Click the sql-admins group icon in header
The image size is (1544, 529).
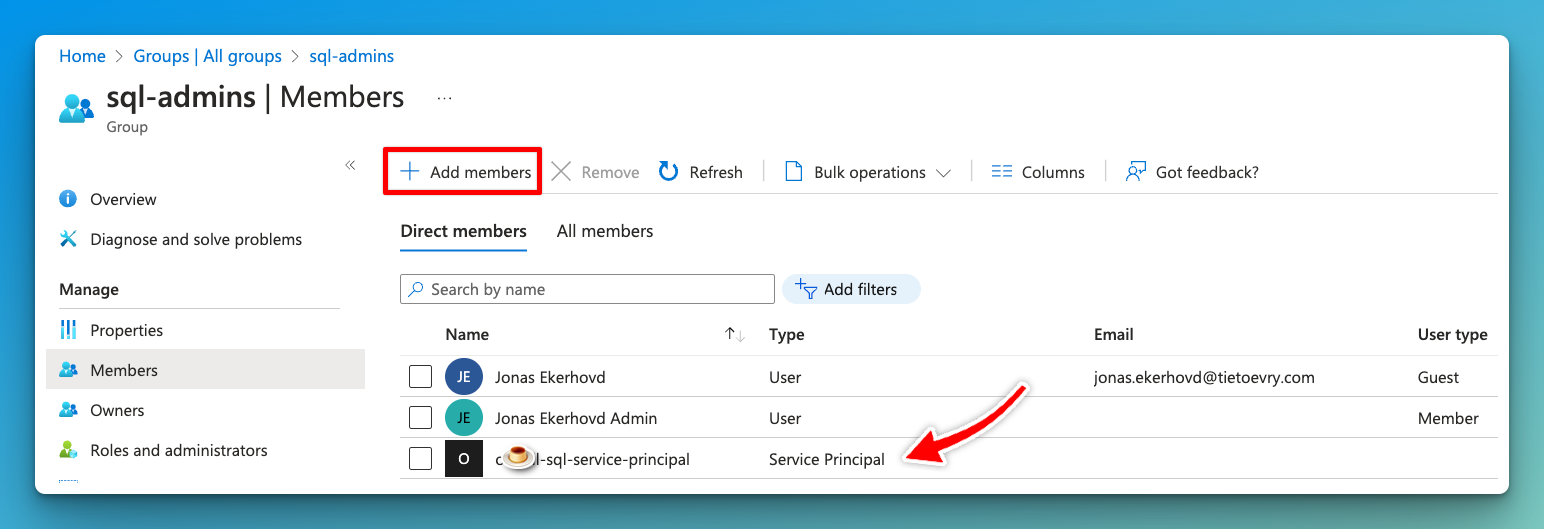(77, 107)
